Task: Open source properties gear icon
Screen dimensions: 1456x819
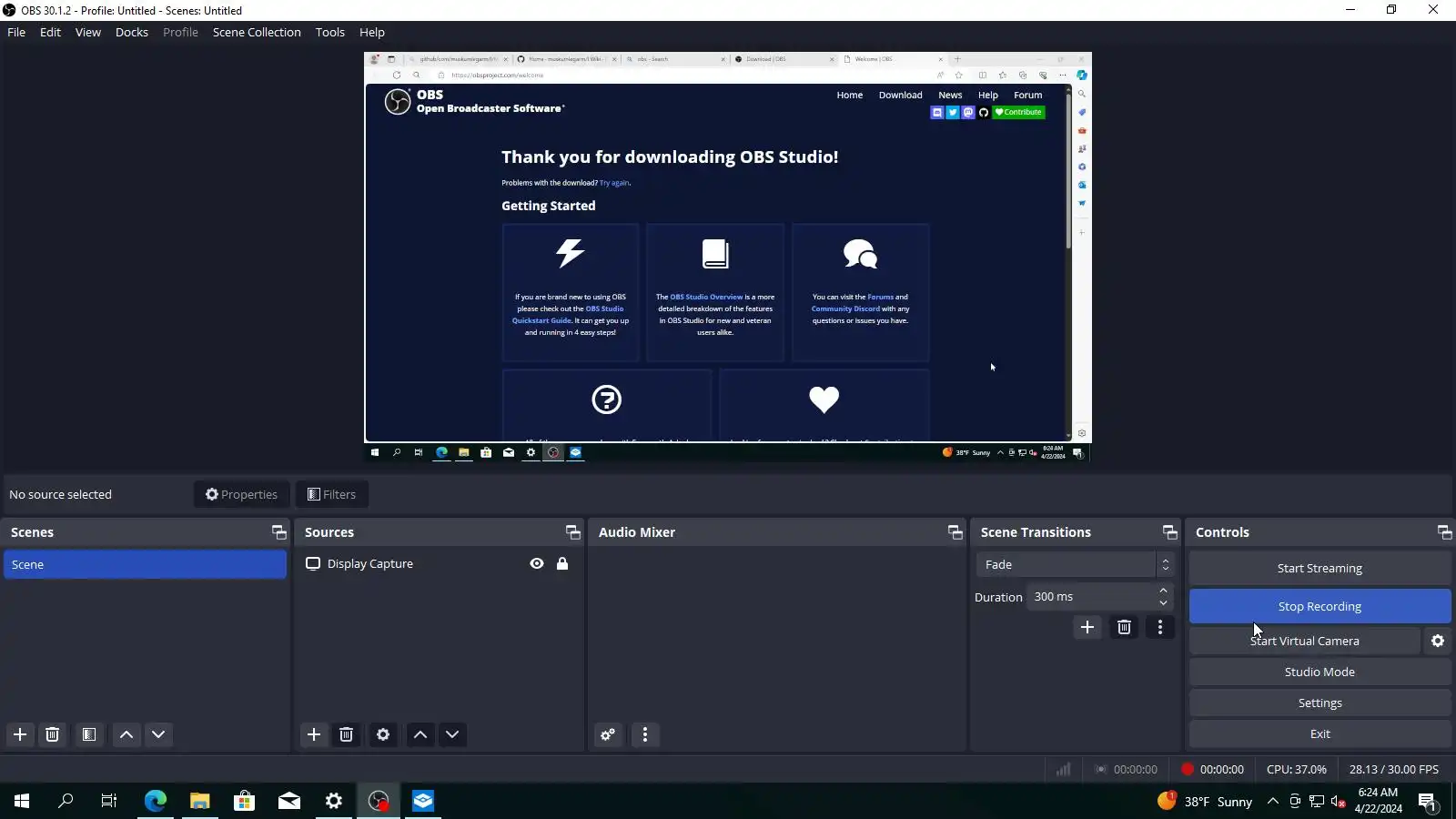Action: click(x=383, y=734)
